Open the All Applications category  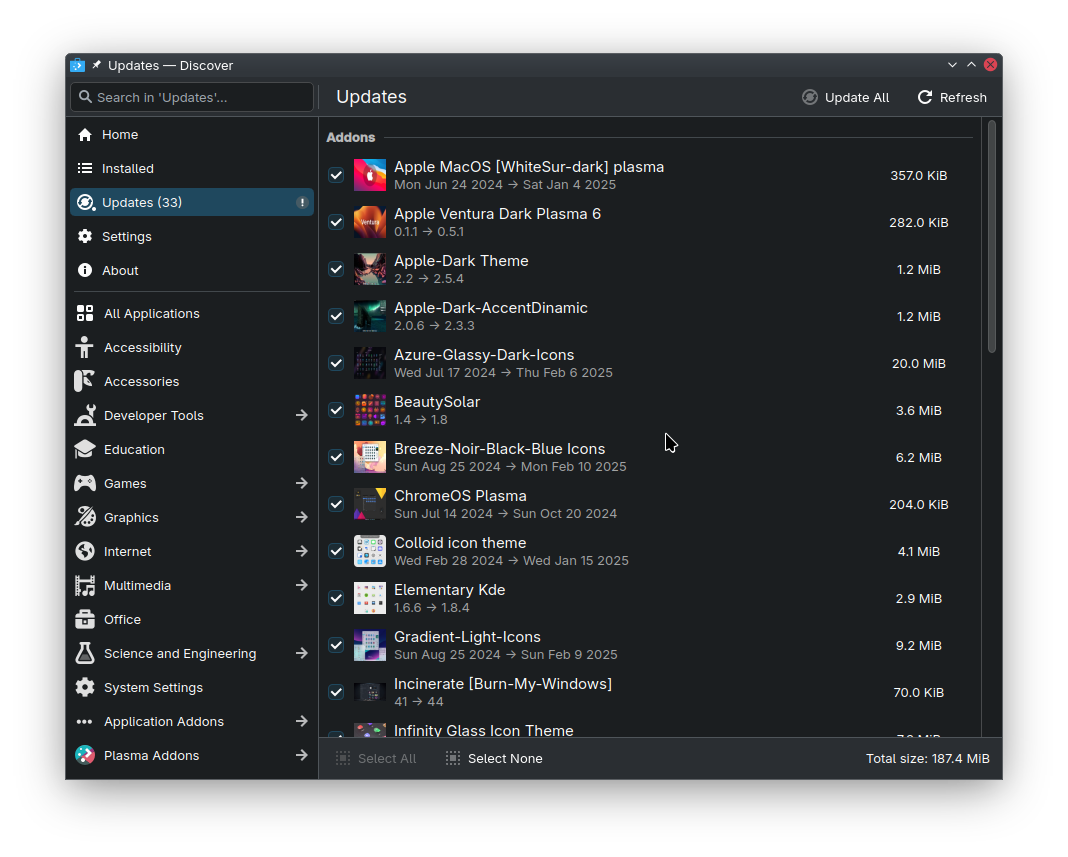[191, 313]
